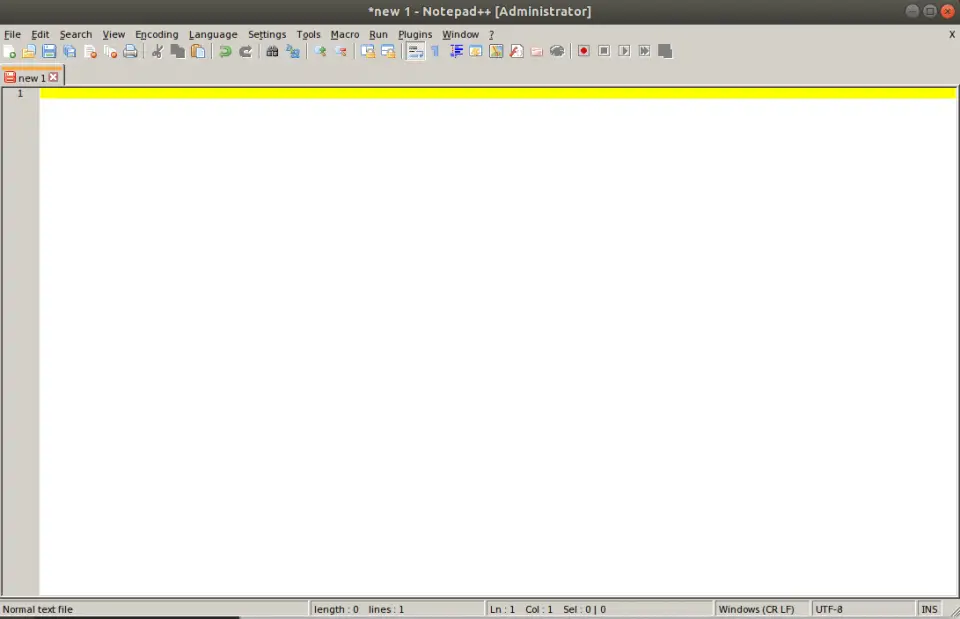The height and width of the screenshot is (619, 960).
Task: Click the Replace toolbar icon
Action: 292,51
